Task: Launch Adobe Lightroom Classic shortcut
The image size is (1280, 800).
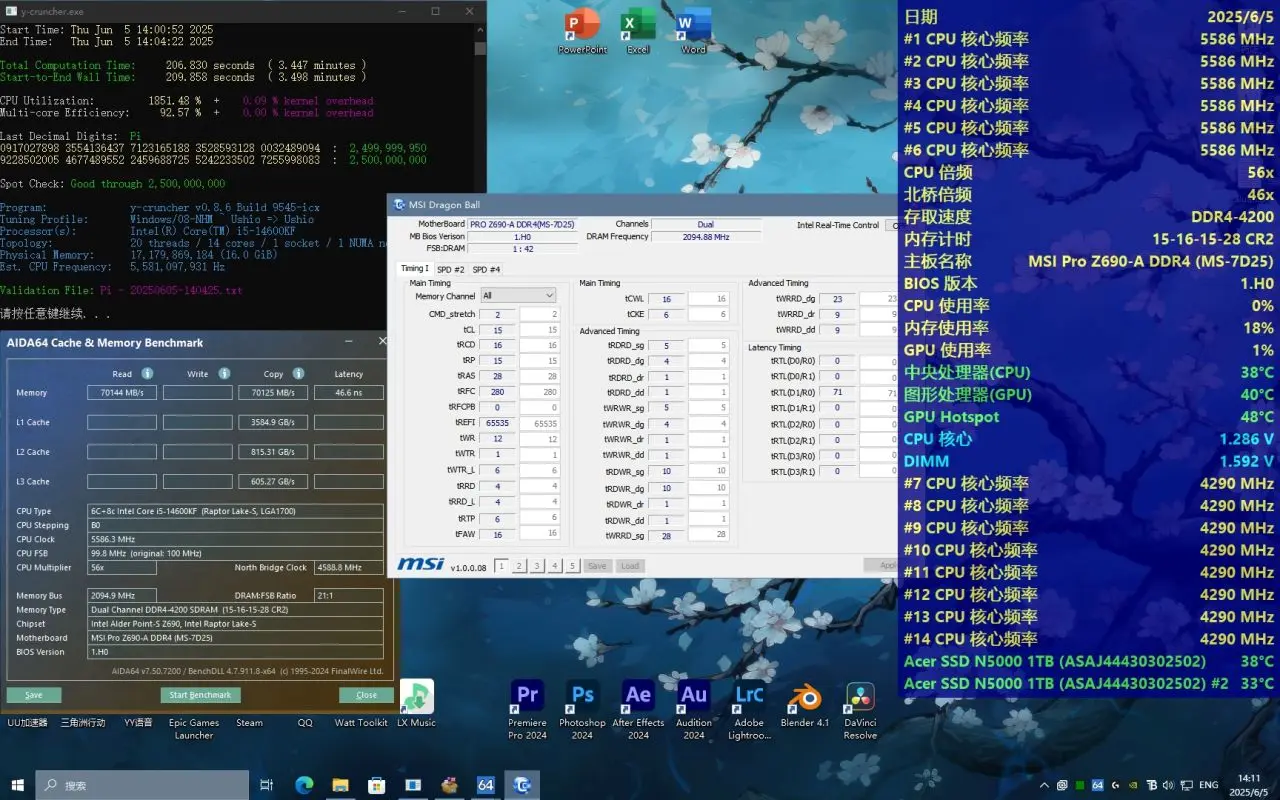Action: tap(749, 709)
